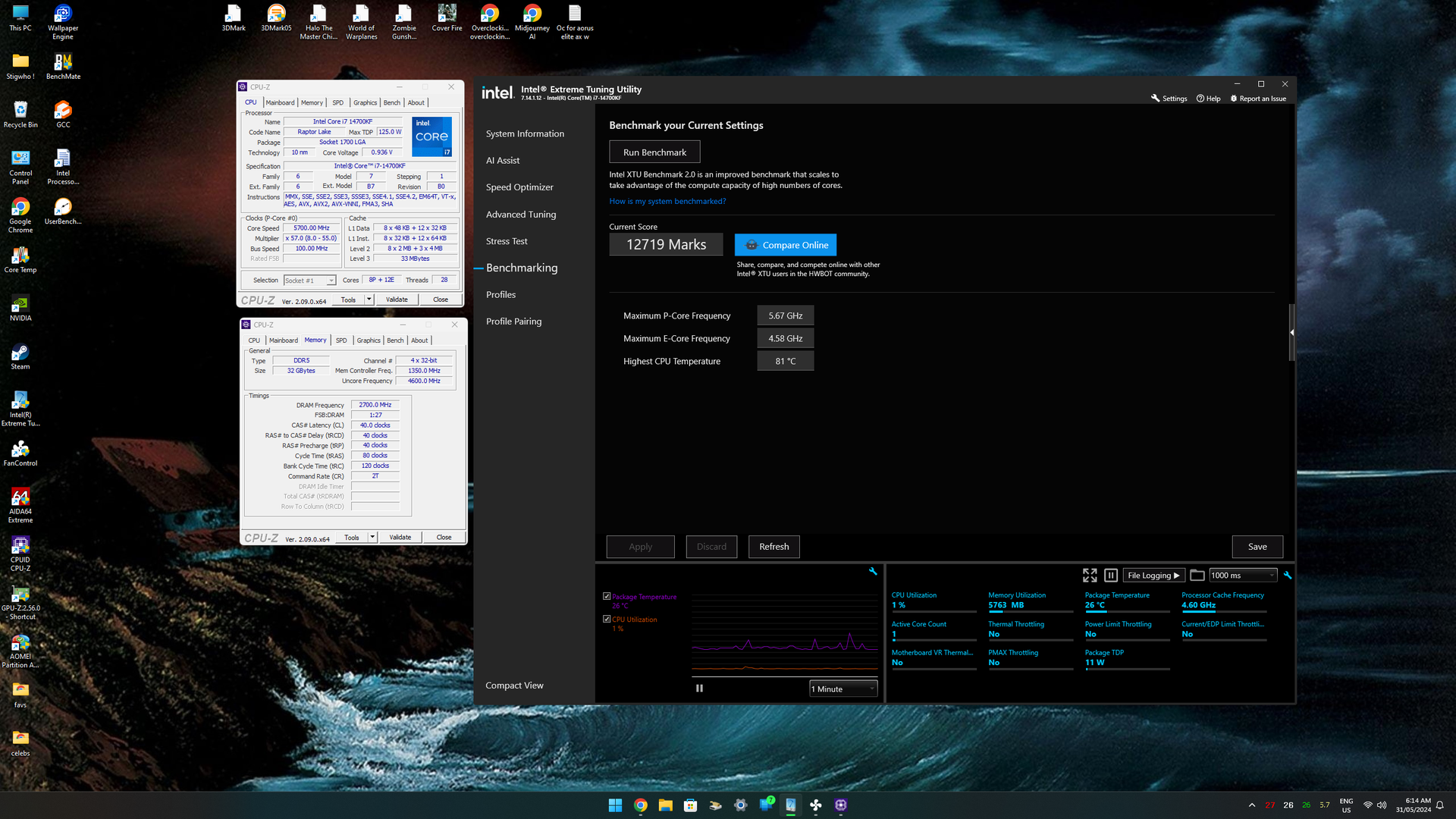Open the graph settings wrench icon
This screenshot has width=1456, height=819.
click(x=873, y=571)
